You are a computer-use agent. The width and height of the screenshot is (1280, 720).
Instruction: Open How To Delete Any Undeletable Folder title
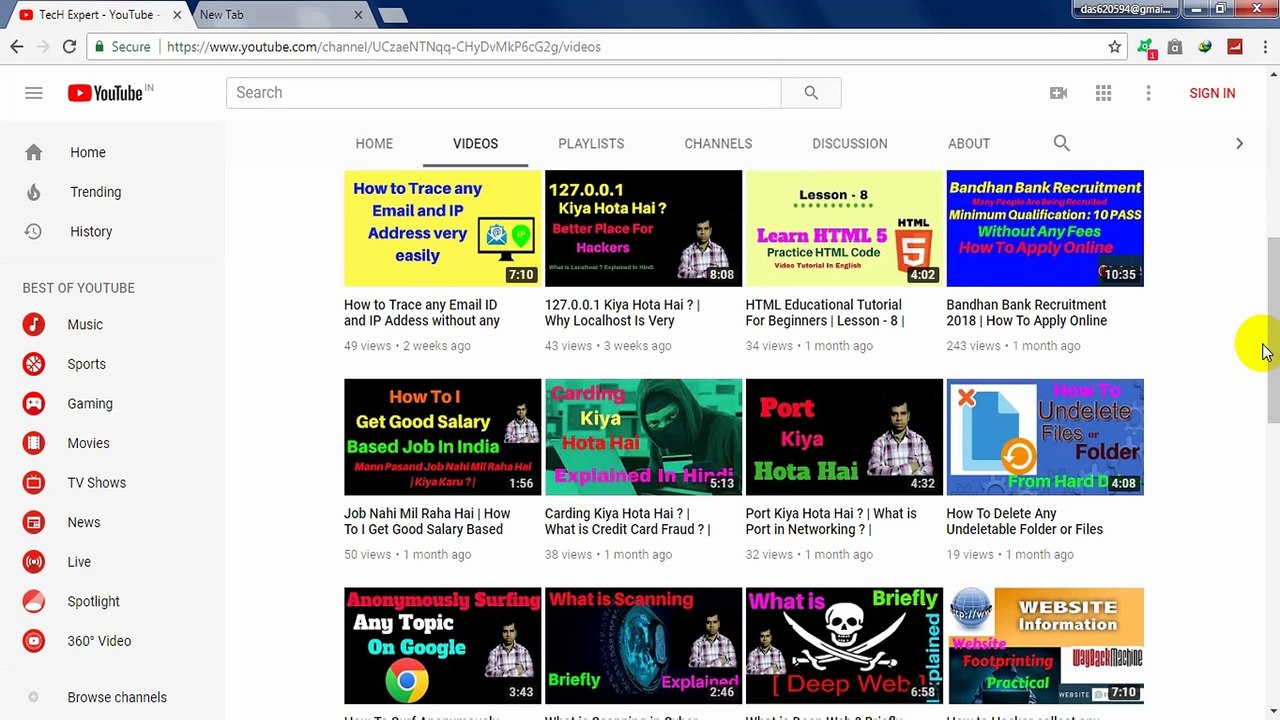1025,521
